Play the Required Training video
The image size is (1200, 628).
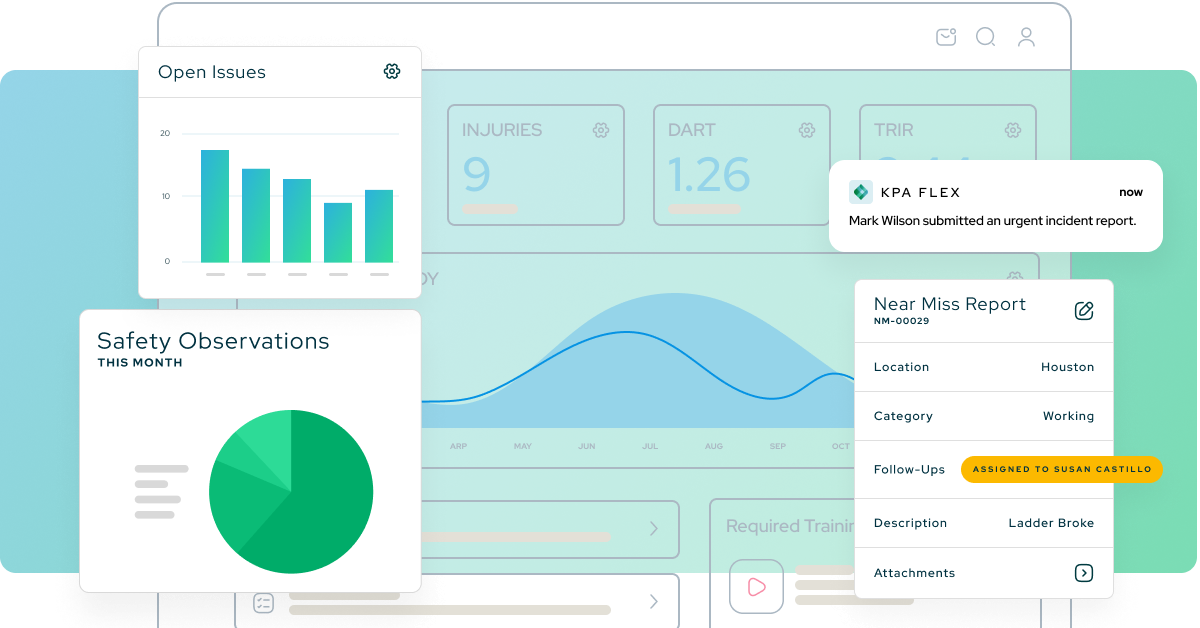(756, 587)
